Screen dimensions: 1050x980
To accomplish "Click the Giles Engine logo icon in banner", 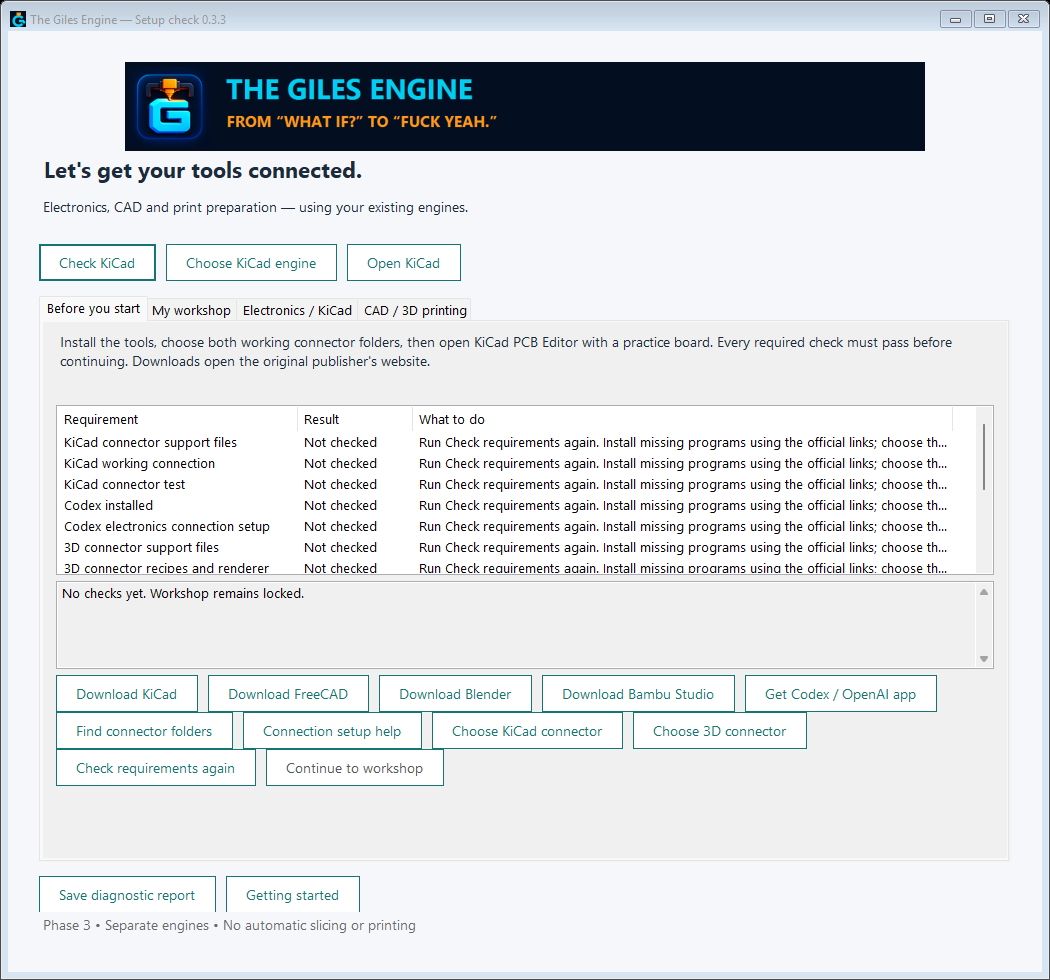I will pos(170,107).
